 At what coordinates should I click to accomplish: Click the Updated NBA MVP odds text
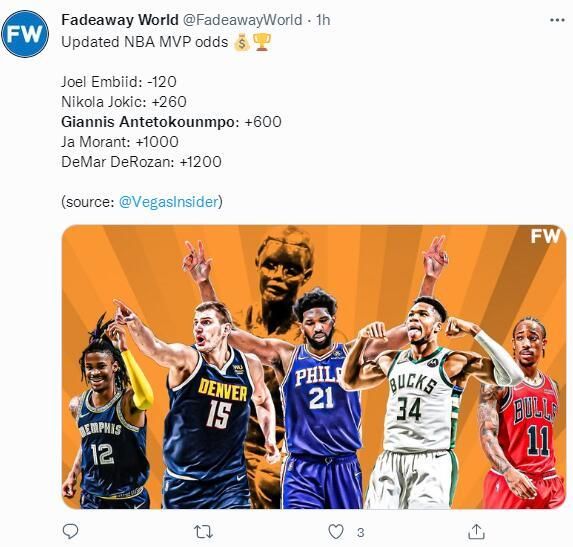145,42
